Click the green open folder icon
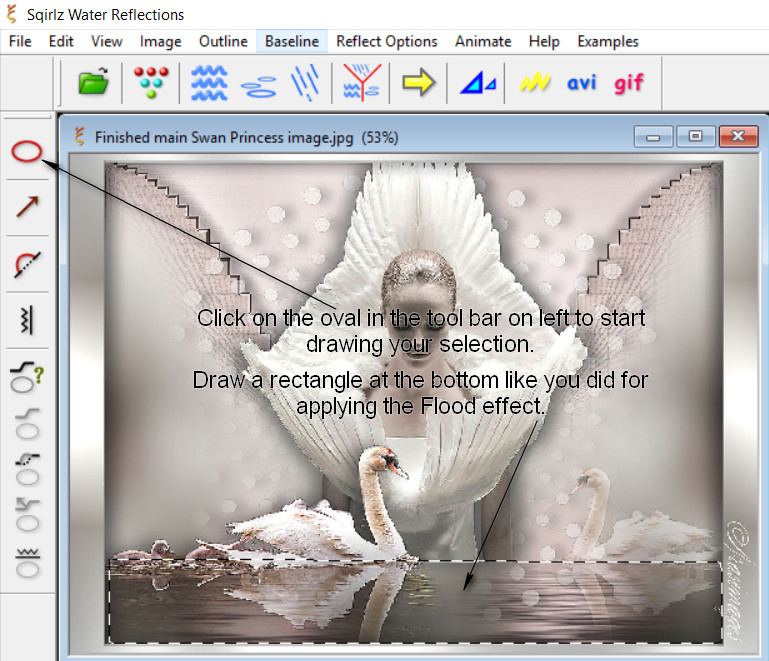 tap(93, 82)
